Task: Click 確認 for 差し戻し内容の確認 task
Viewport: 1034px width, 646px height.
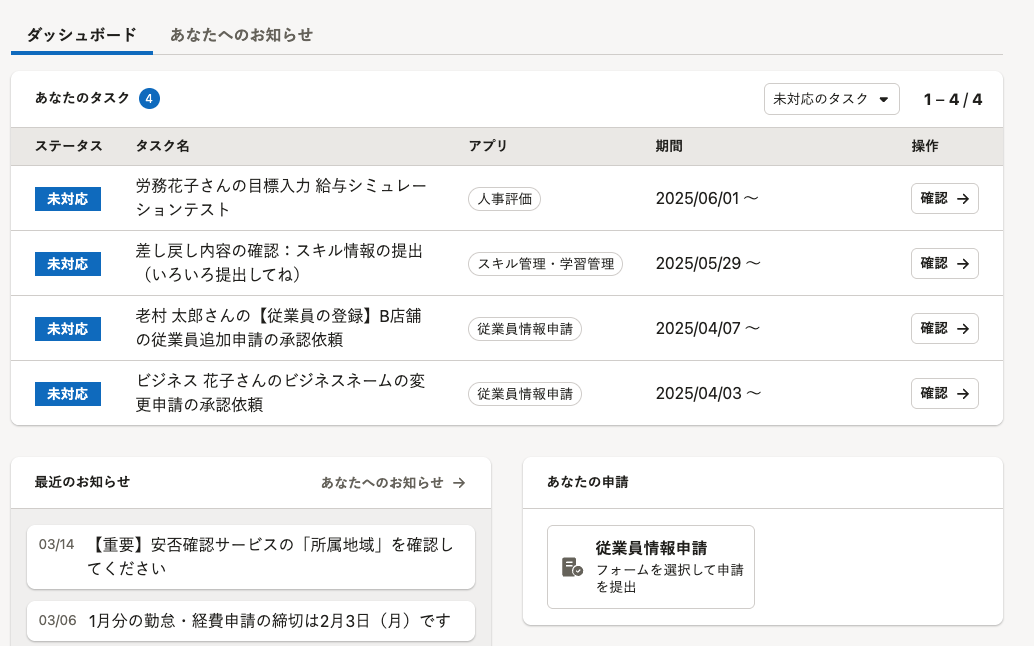Action: pyautogui.click(x=944, y=264)
